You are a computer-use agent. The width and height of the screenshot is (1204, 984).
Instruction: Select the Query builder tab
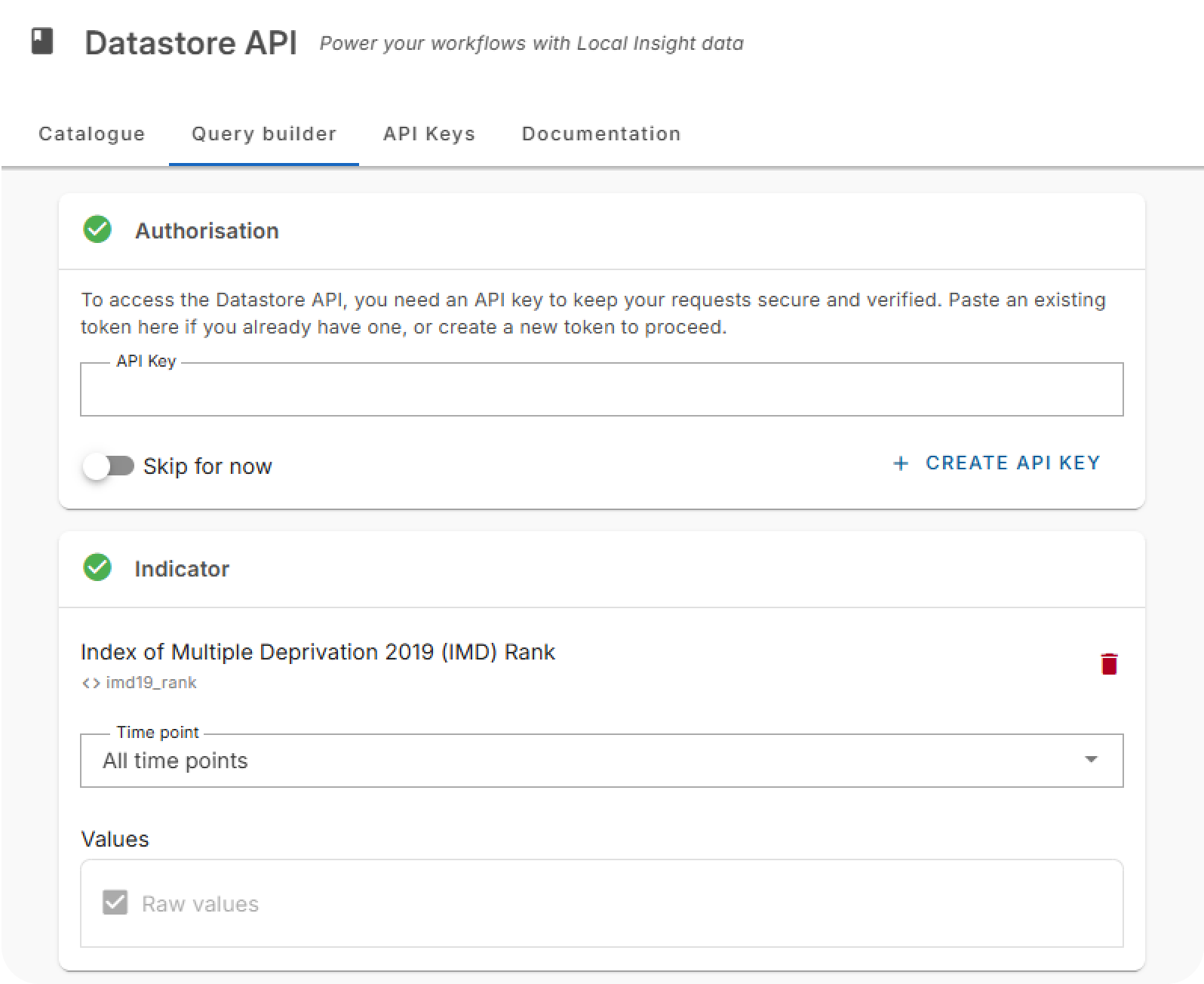(x=264, y=134)
